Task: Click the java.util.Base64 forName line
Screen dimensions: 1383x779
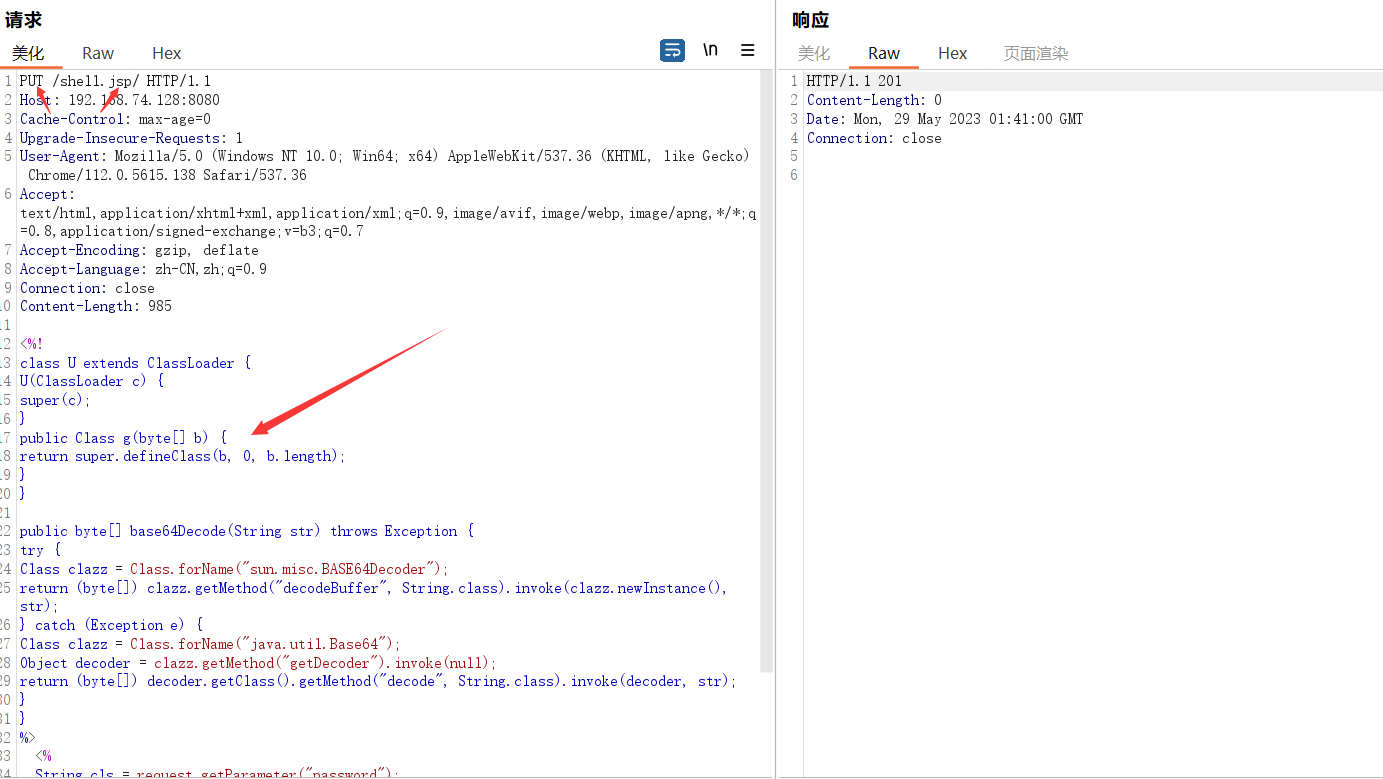Action: [x=210, y=644]
